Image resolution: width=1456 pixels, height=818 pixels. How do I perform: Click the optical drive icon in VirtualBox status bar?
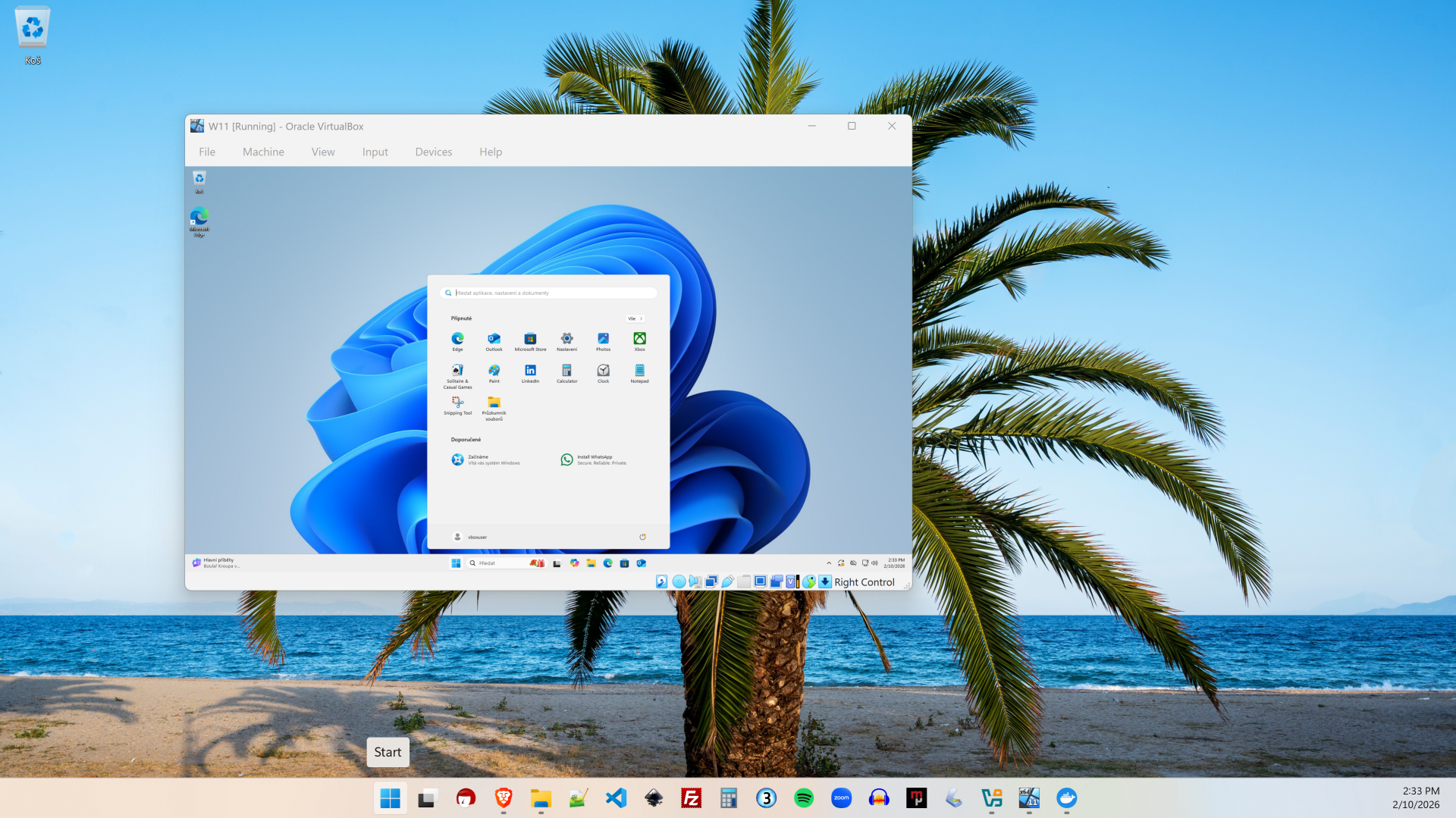point(679,581)
